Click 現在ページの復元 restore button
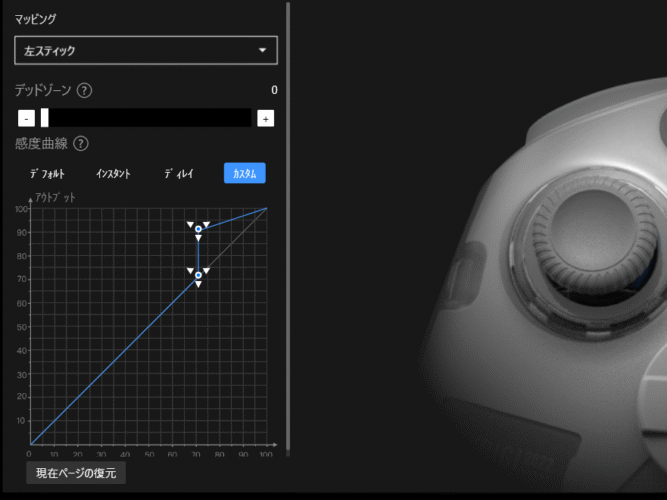This screenshot has height=500, width=667. pos(76,473)
